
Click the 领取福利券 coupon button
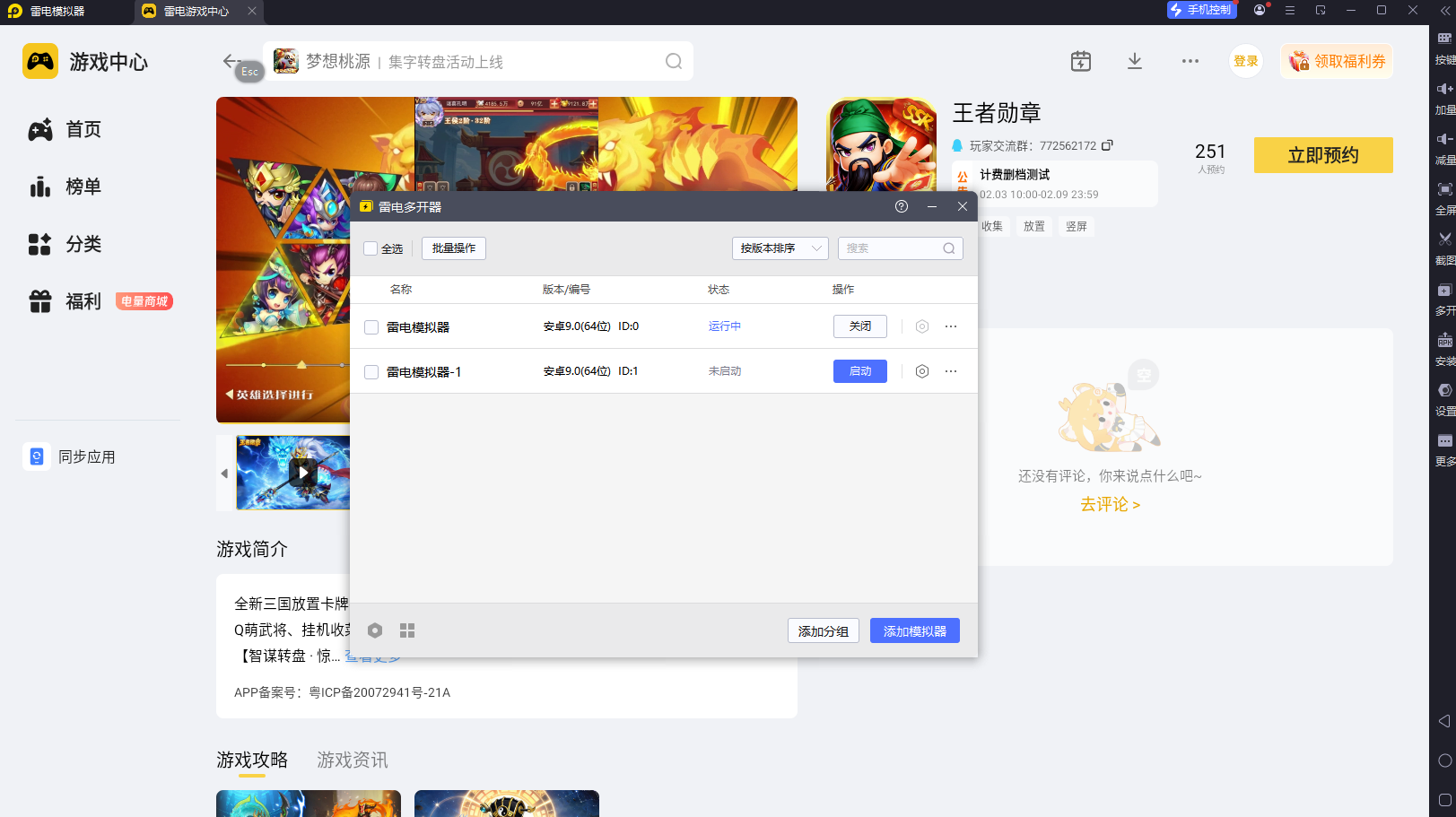click(x=1337, y=61)
